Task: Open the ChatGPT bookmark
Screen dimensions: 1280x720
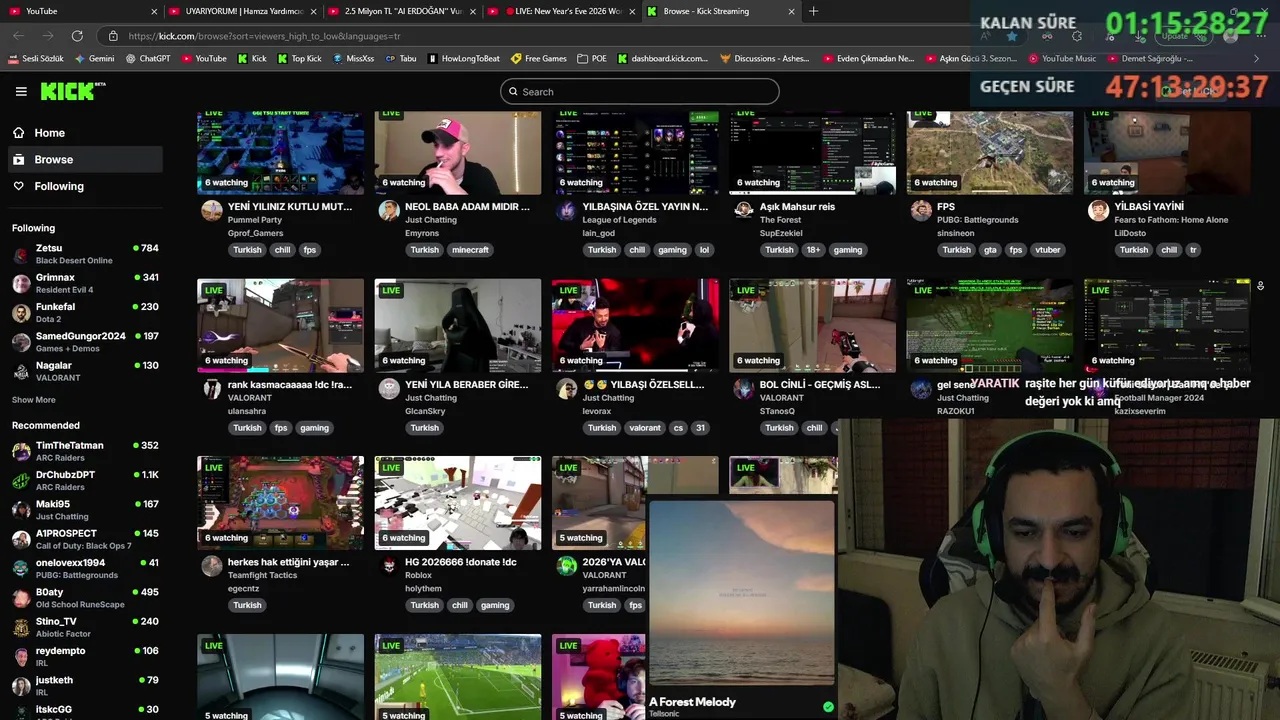Action: (148, 58)
